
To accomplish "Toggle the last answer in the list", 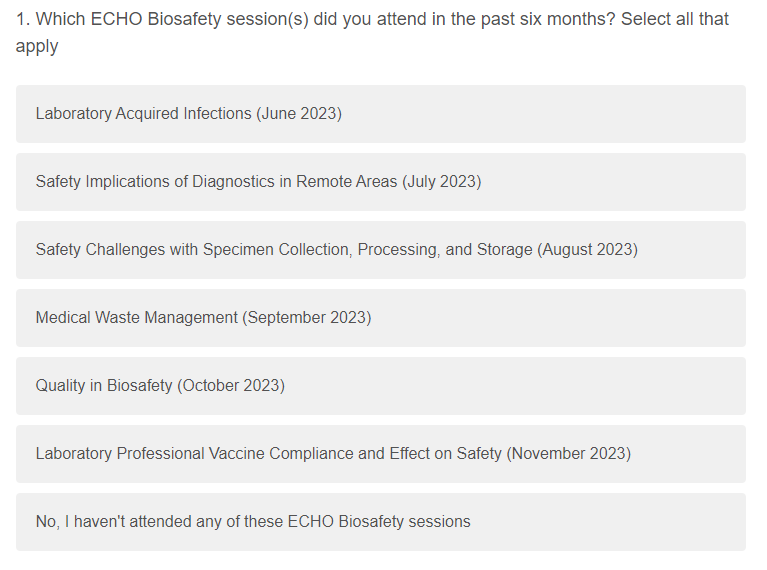I will [x=380, y=522].
